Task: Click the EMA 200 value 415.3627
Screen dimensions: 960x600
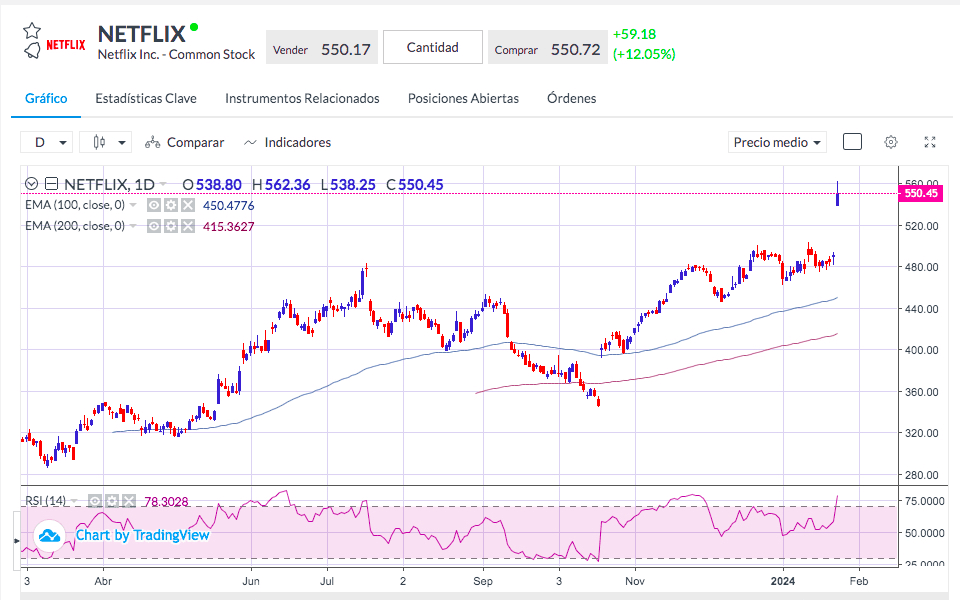Action: tap(228, 227)
